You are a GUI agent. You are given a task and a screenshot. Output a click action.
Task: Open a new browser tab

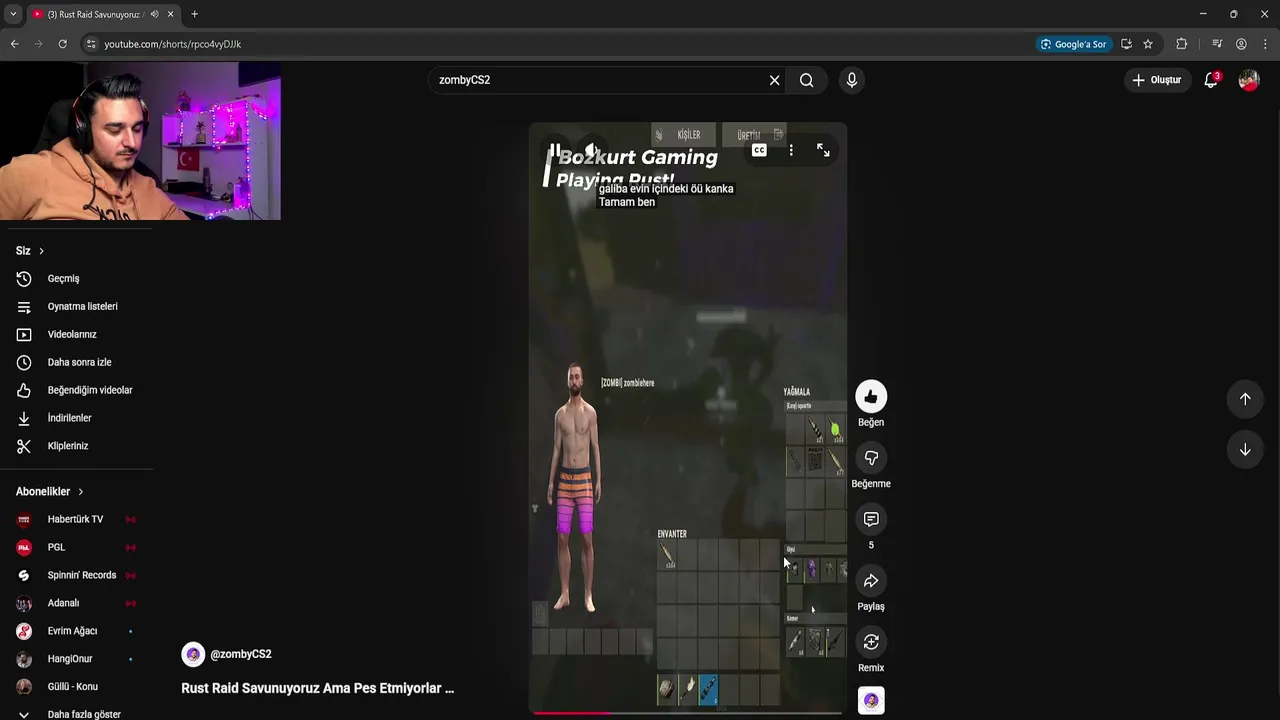click(194, 14)
